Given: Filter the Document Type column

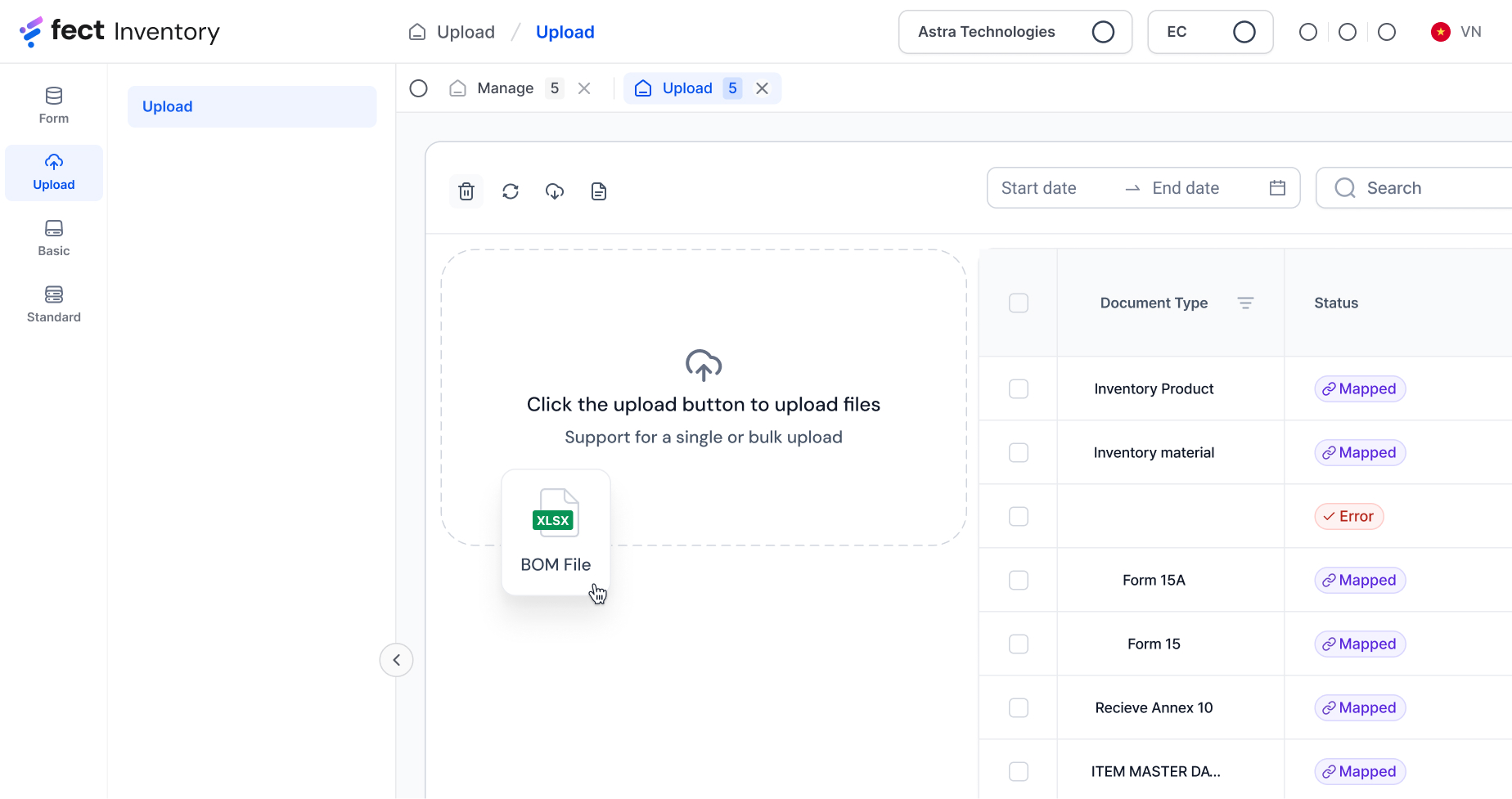Looking at the screenshot, I should pos(1245,303).
